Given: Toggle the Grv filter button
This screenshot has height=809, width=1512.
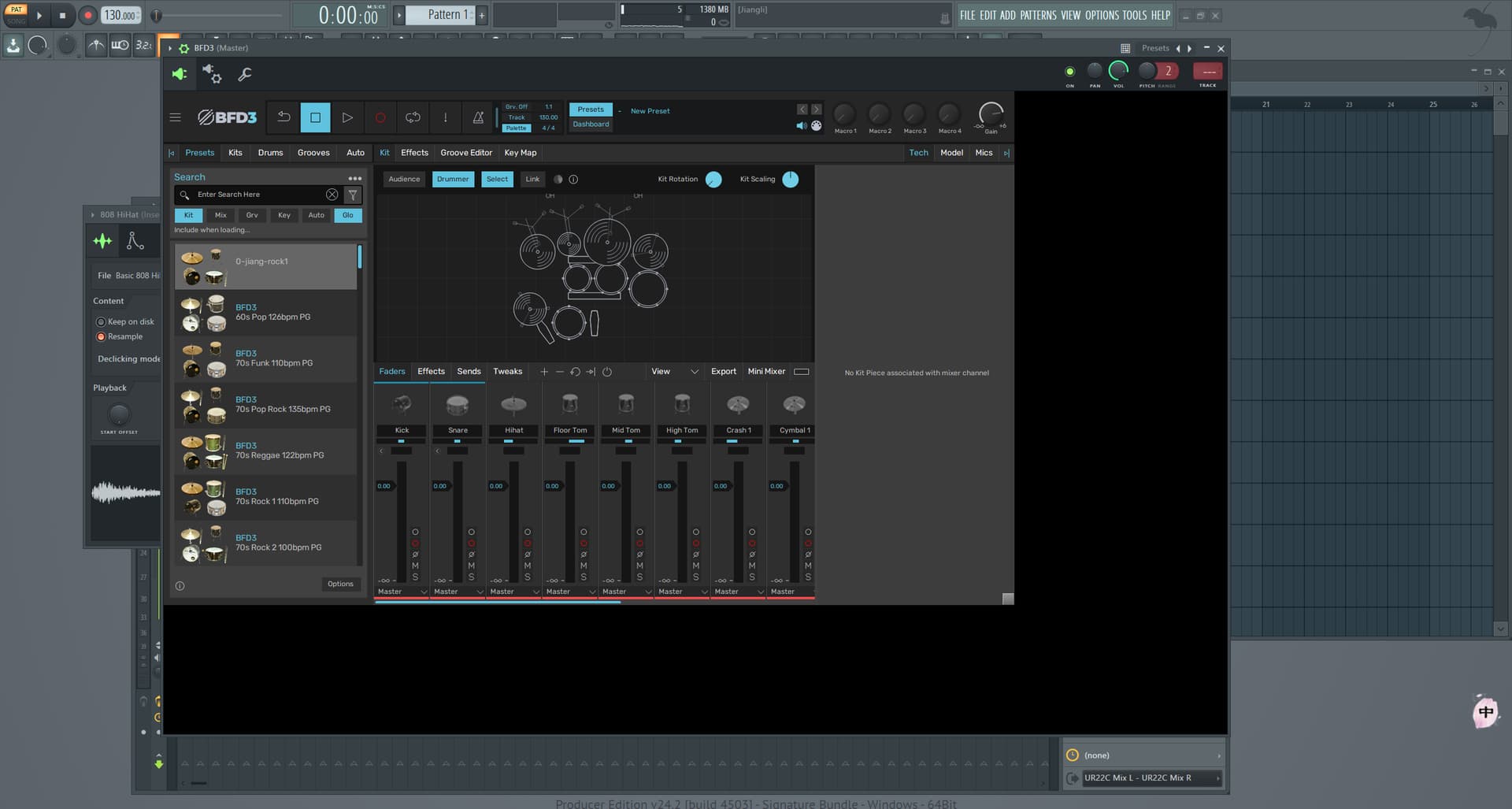Looking at the screenshot, I should [x=252, y=215].
